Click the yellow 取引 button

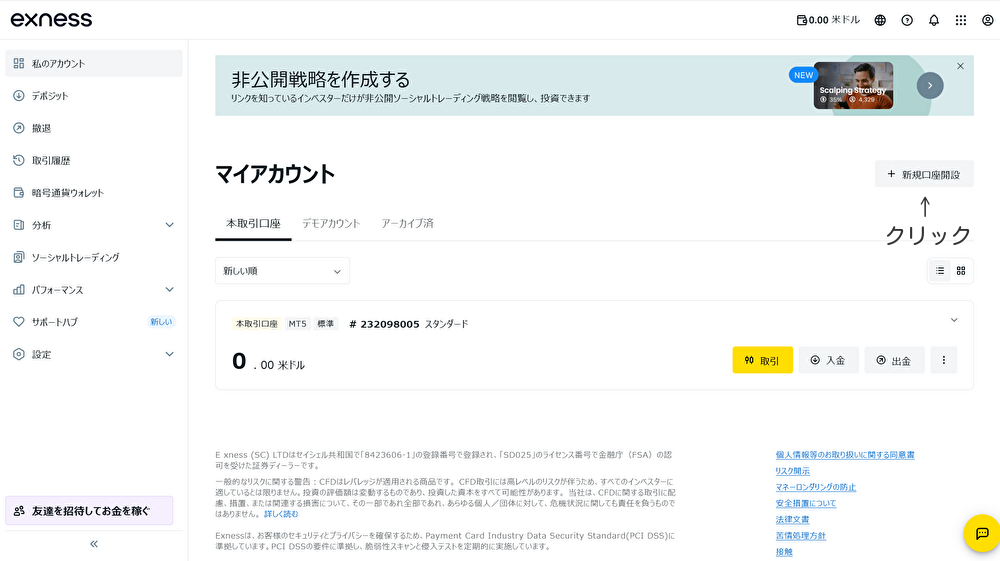(763, 360)
